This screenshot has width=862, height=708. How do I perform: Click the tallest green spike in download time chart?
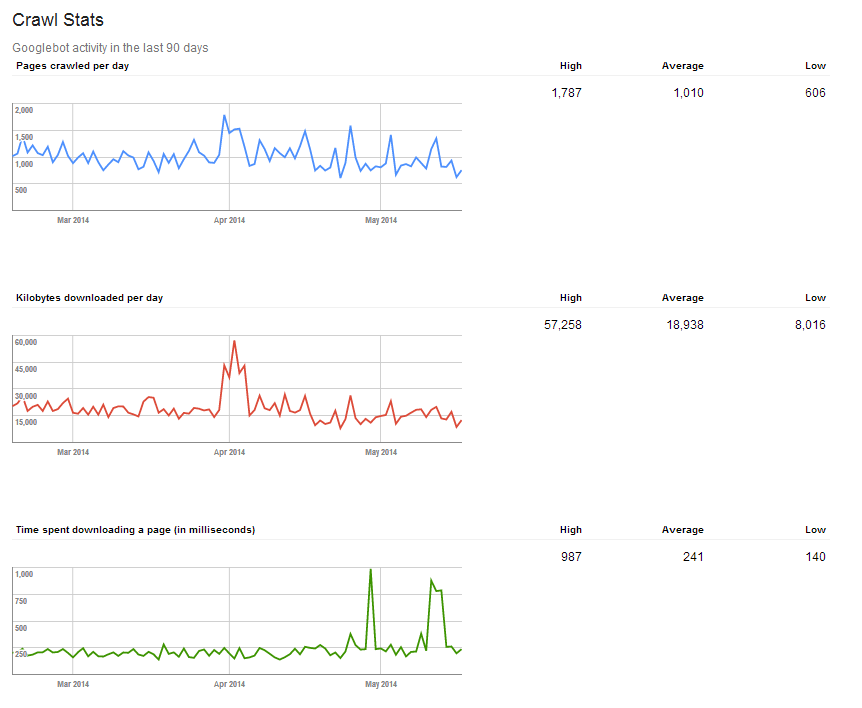click(371, 570)
